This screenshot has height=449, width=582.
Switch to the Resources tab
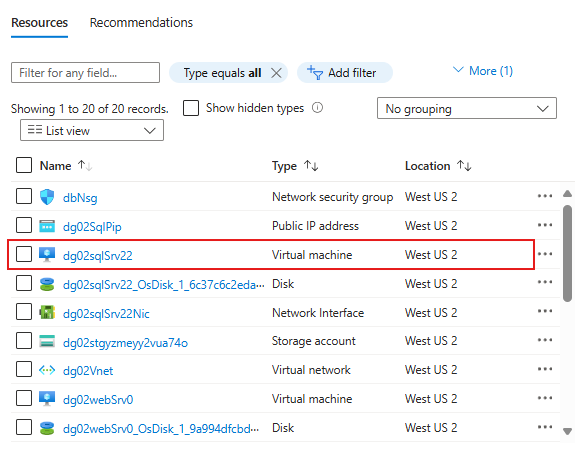pos(39,23)
